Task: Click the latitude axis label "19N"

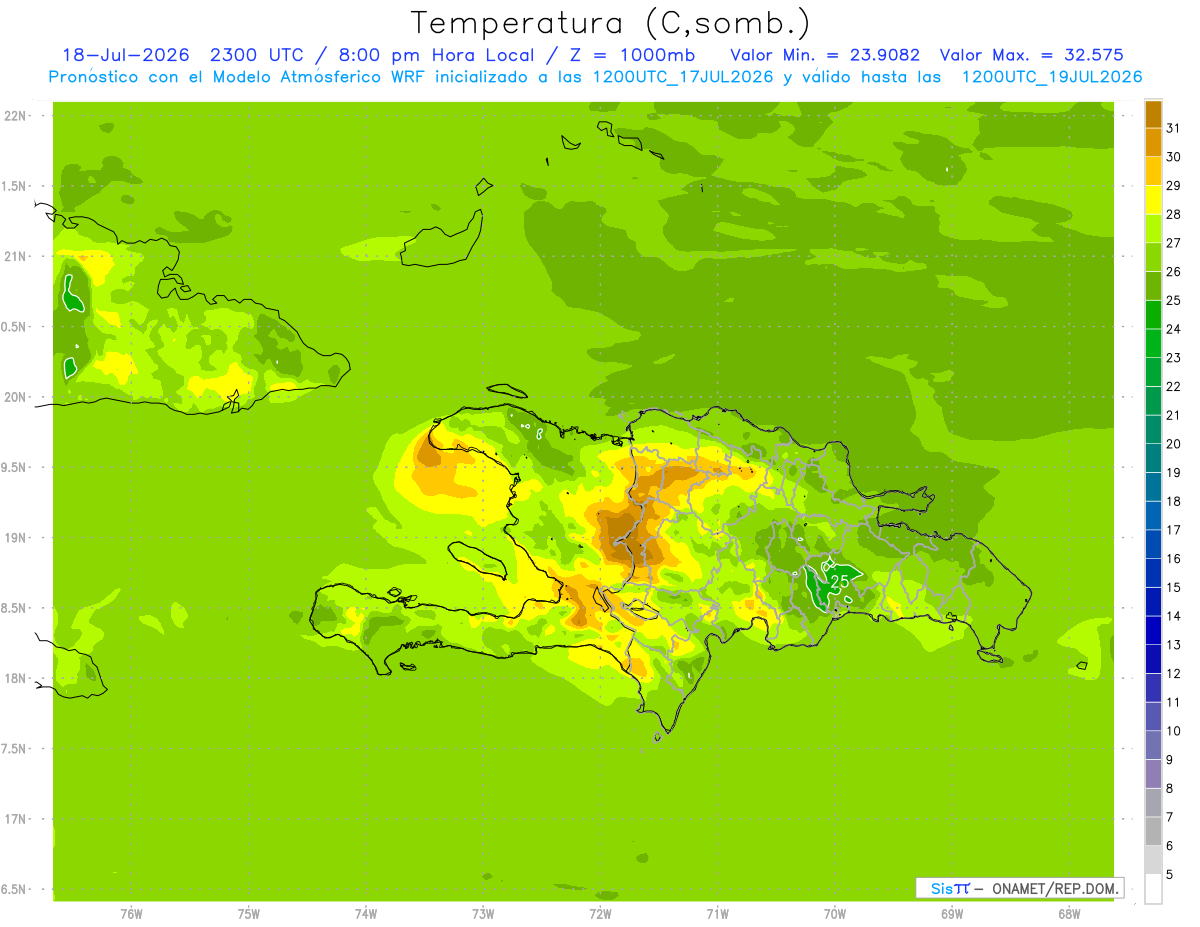Action: point(15,538)
